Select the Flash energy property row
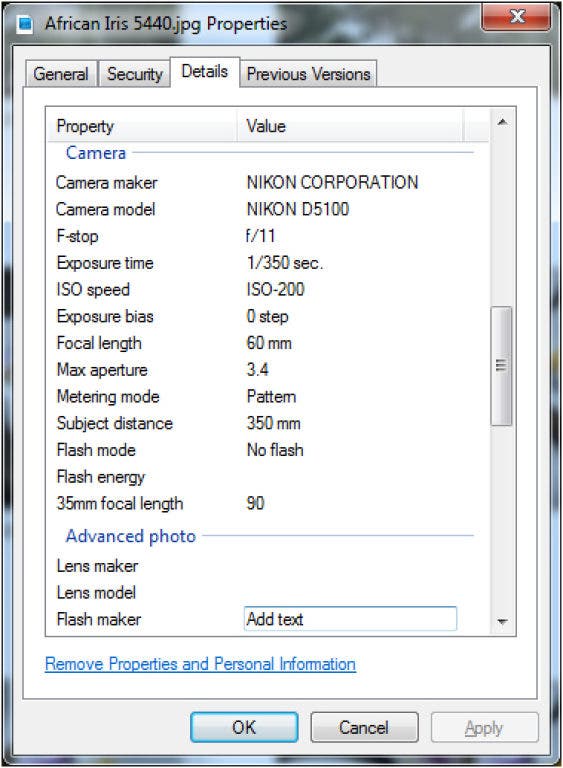The width and height of the screenshot is (563, 768). point(267,477)
